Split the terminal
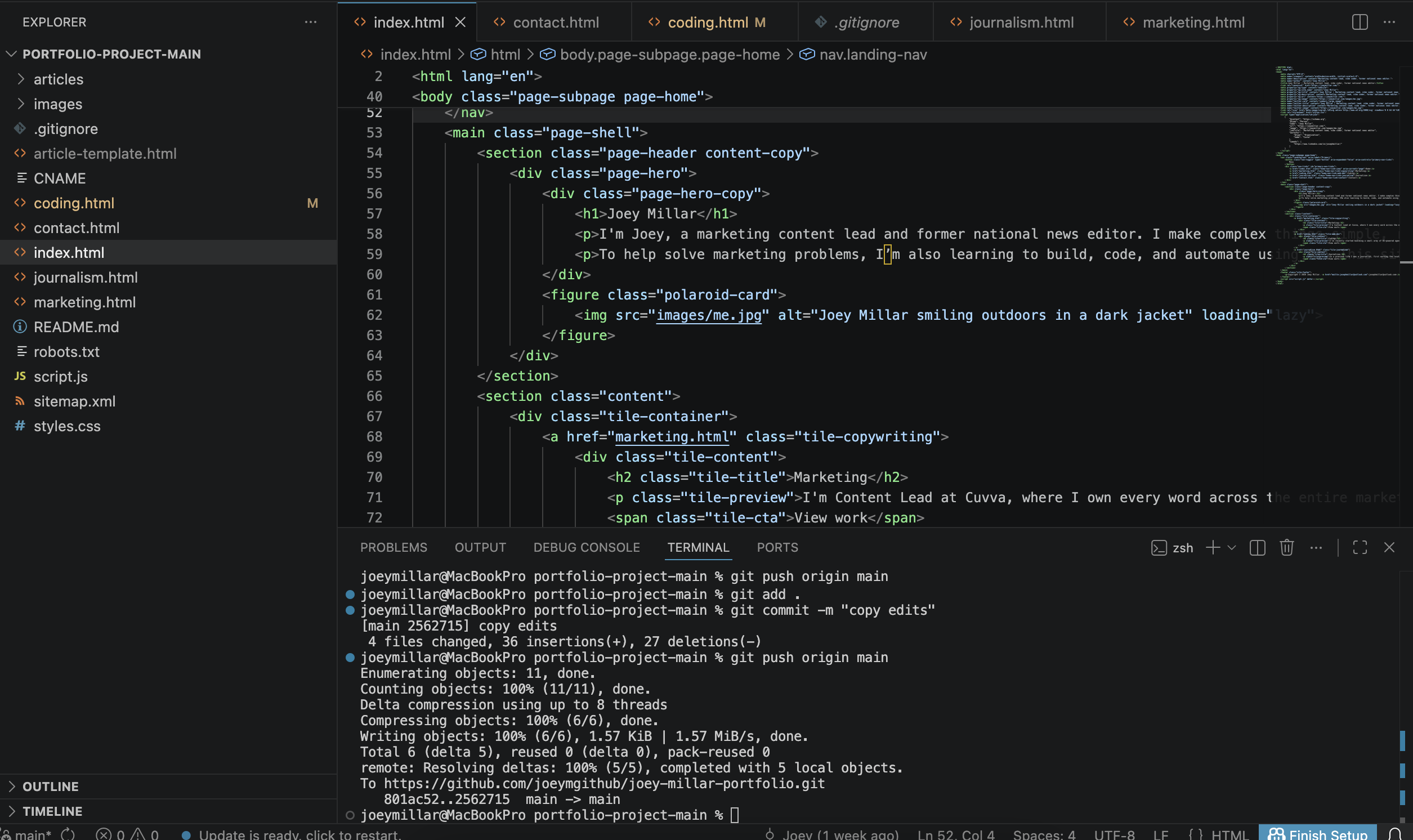1413x840 pixels. tap(1257, 547)
